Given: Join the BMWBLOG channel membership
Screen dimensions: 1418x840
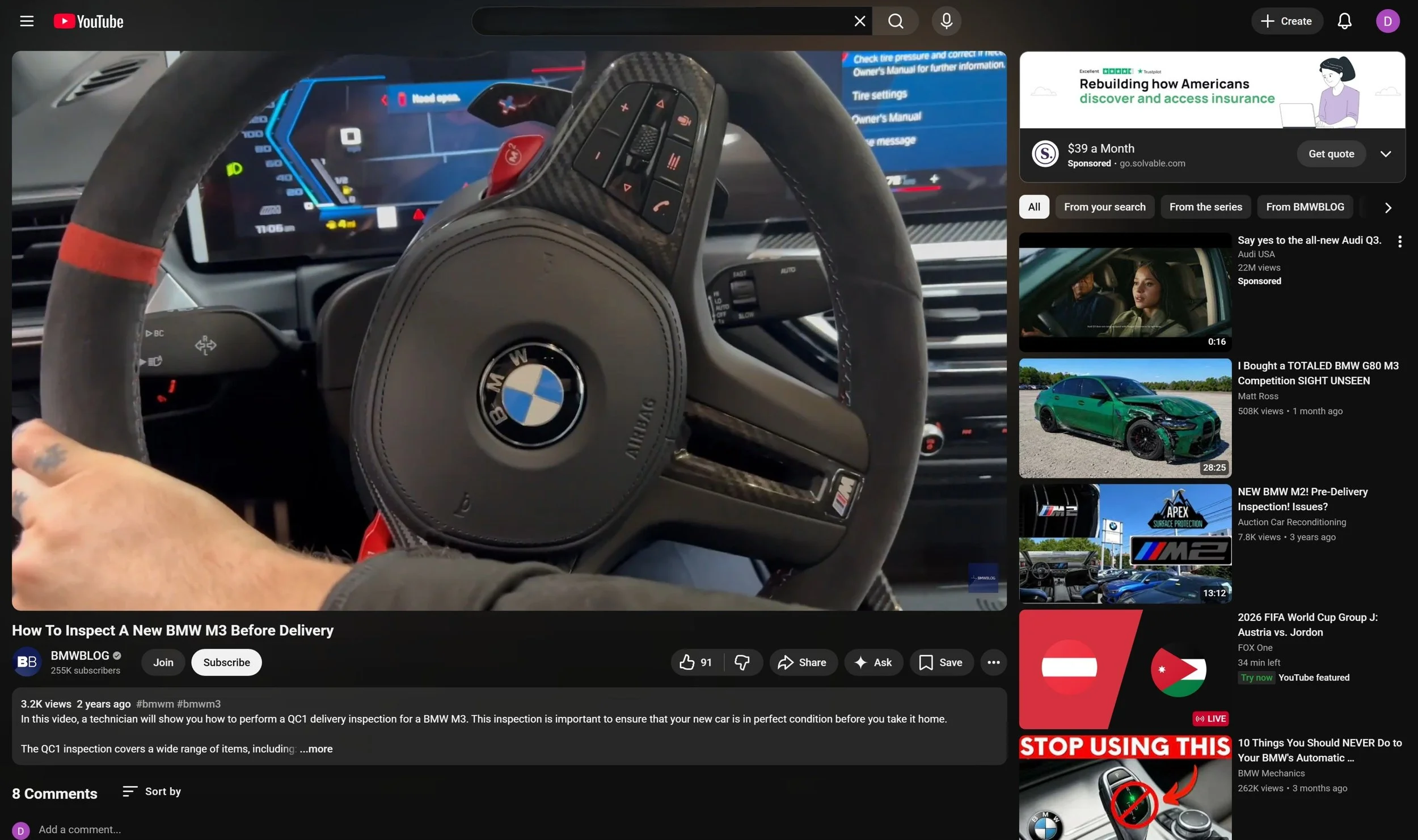Looking at the screenshot, I should 163,662.
